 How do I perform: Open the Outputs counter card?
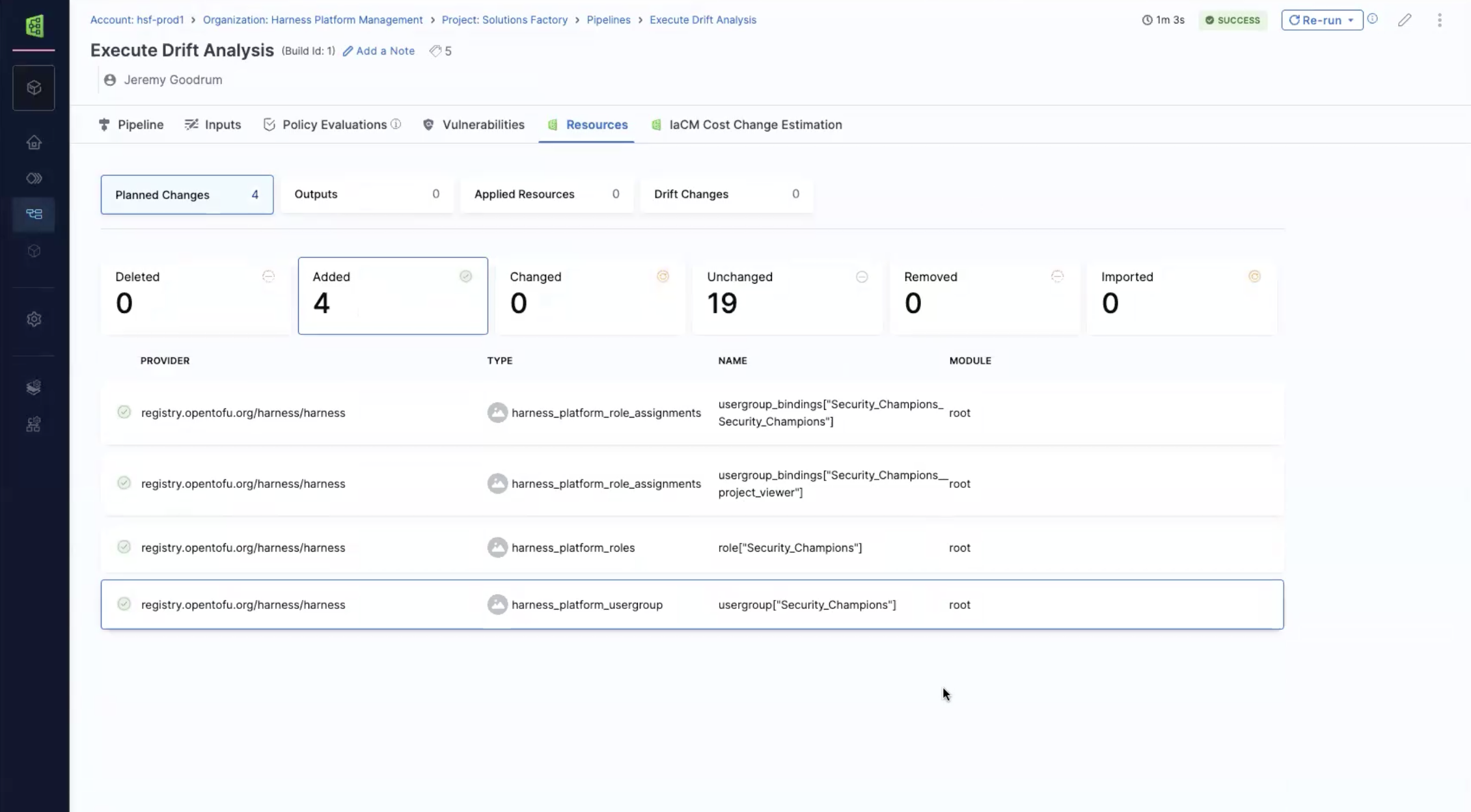point(366,194)
